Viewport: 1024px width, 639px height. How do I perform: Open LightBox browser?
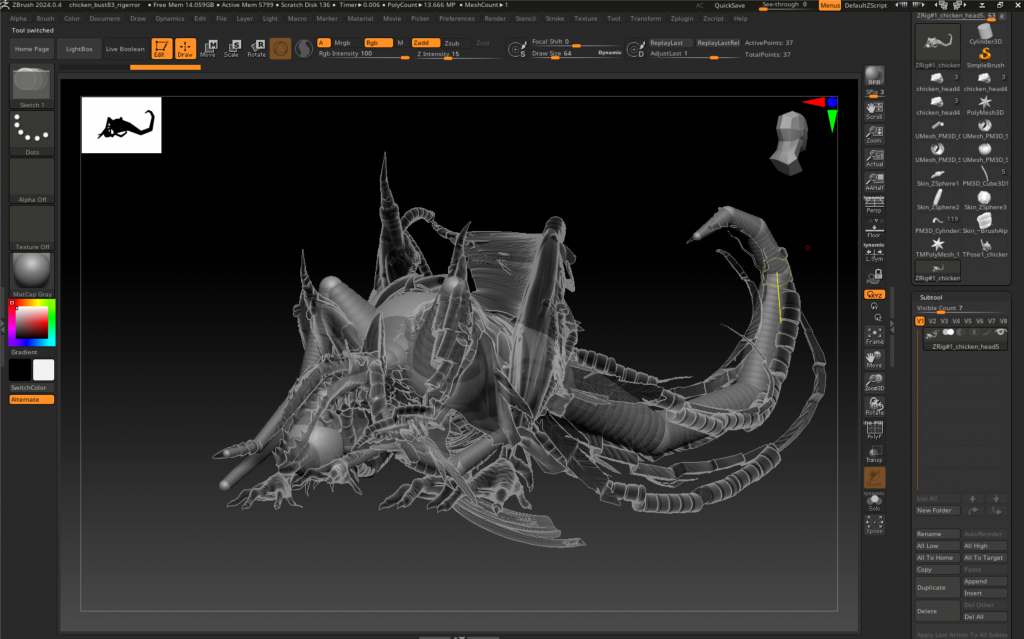click(79, 49)
